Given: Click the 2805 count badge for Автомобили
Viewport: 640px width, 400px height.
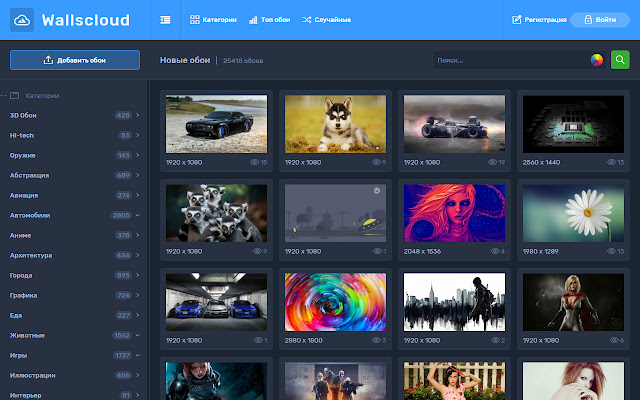Looking at the screenshot, I should (x=121, y=216).
